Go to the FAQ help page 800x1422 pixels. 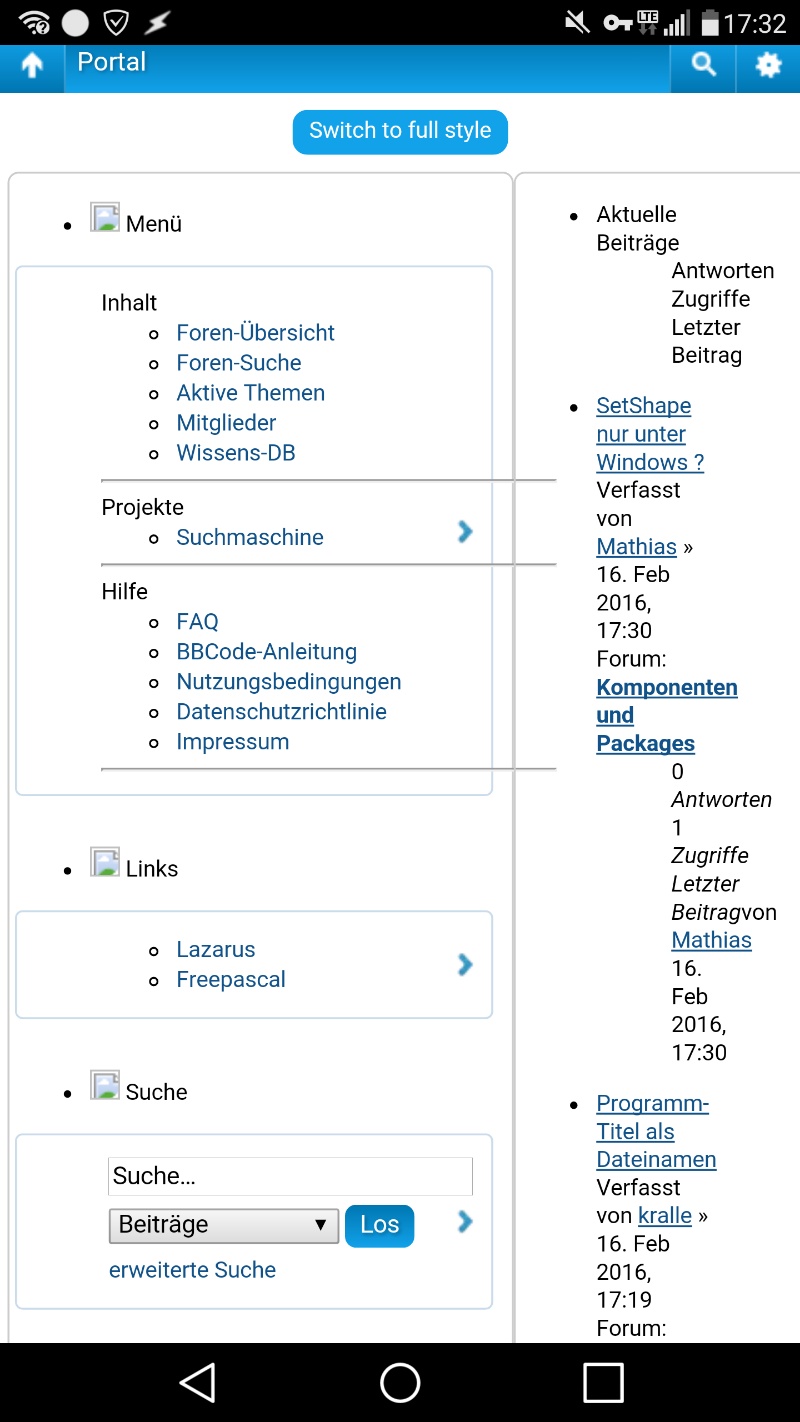(x=197, y=622)
